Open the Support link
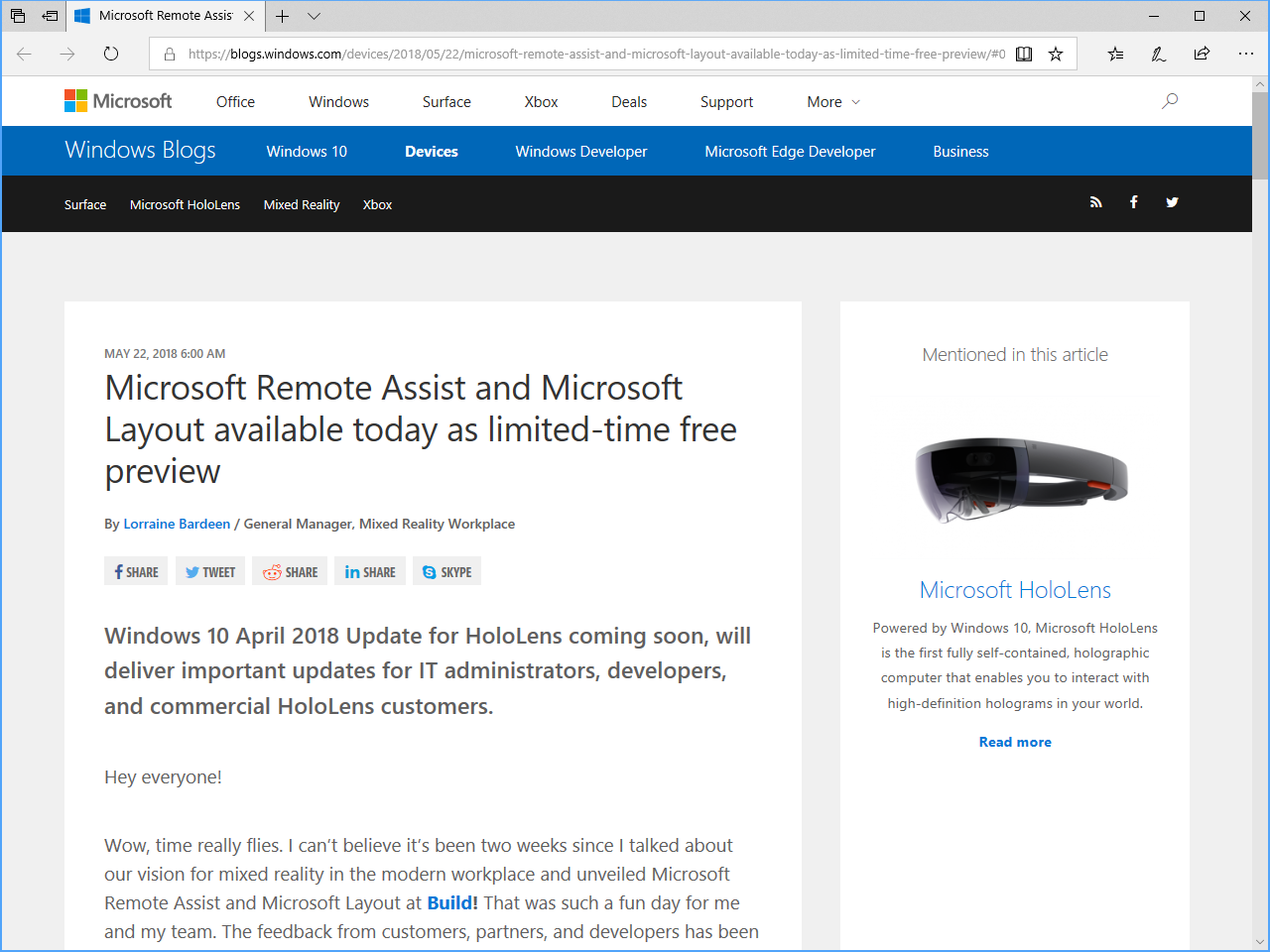Viewport: 1270px width, 952px height. click(x=726, y=102)
